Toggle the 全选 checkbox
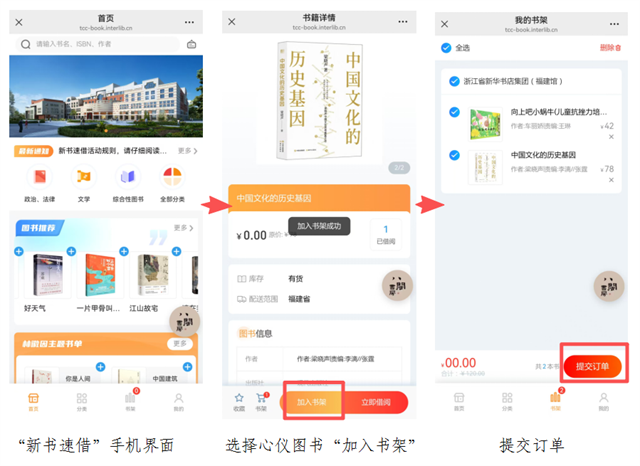The width and height of the screenshot is (640, 466). click(446, 47)
